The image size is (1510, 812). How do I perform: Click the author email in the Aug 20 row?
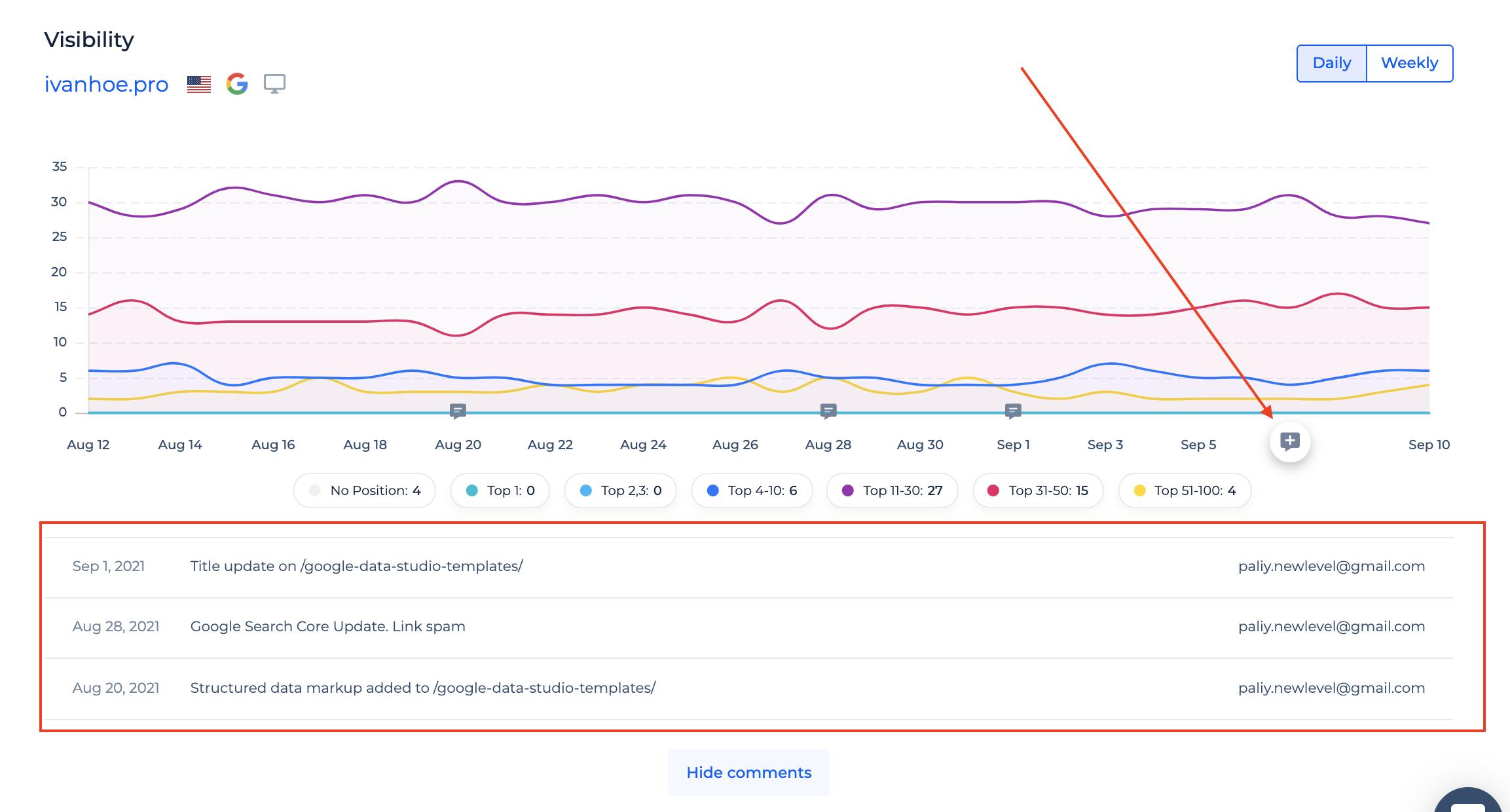pos(1332,688)
